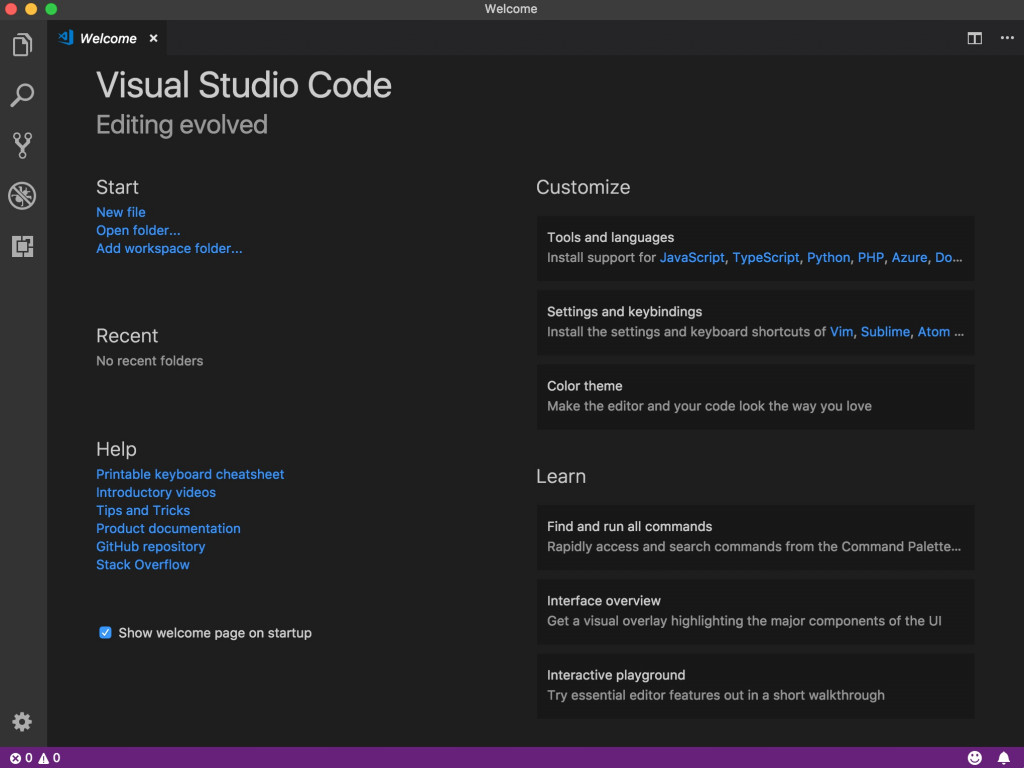
Task: Click the errors and warnings status indicator
Action: [x=35, y=758]
